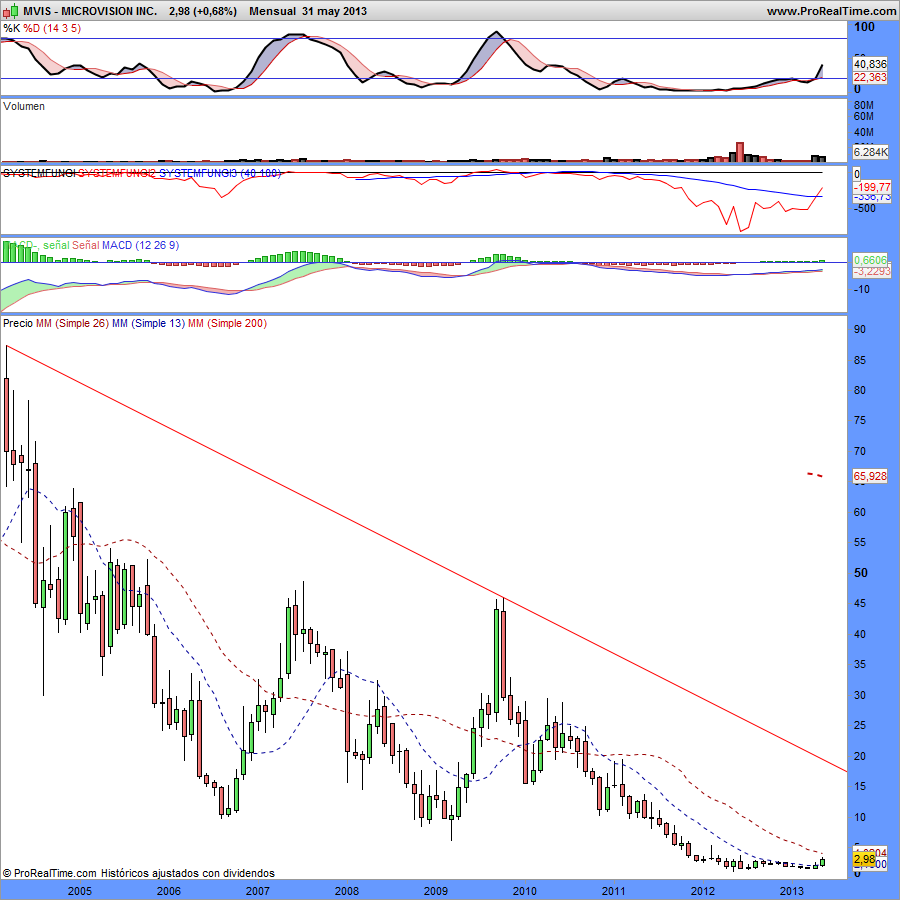
Task: Click the red Señal label in MACD panel
Action: click(x=86, y=245)
